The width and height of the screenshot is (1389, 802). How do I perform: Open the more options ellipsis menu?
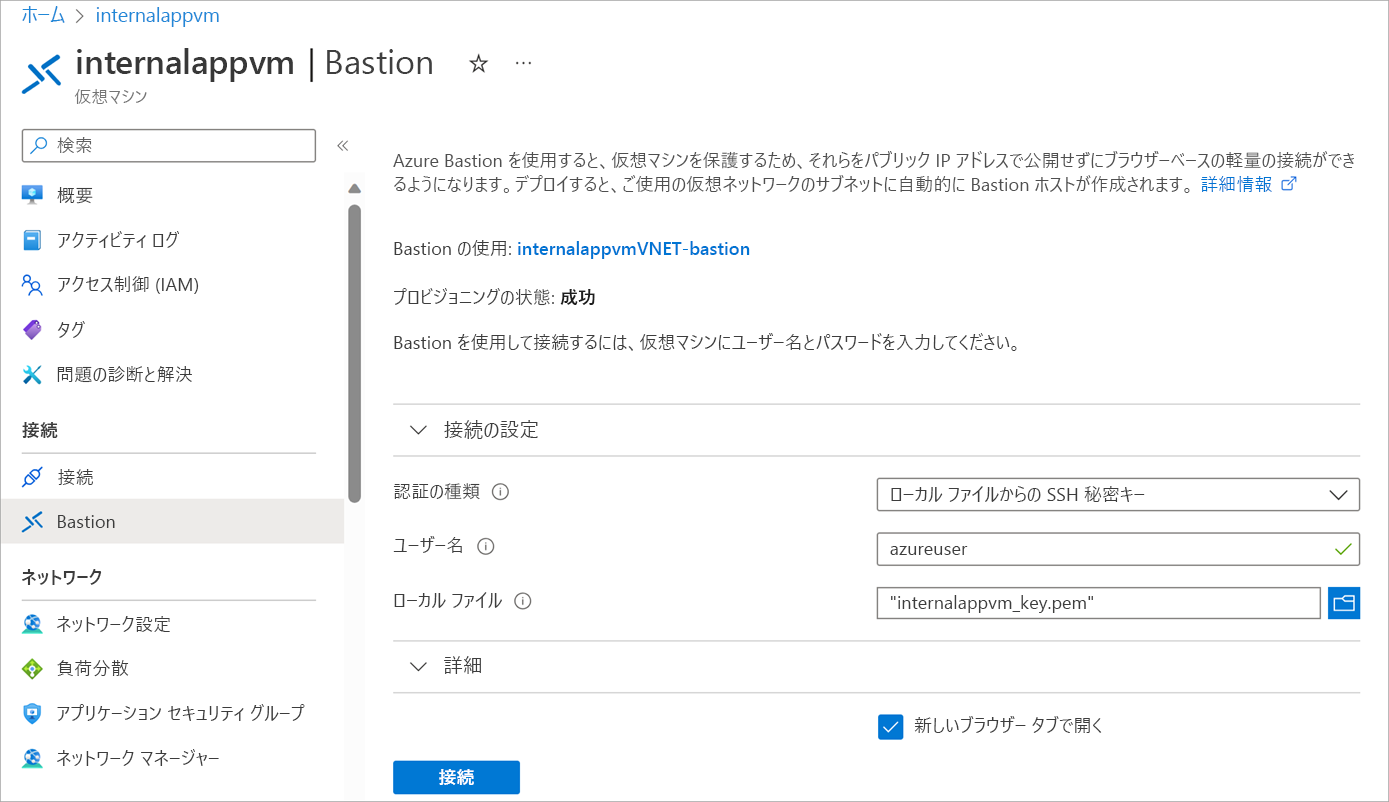[x=523, y=63]
